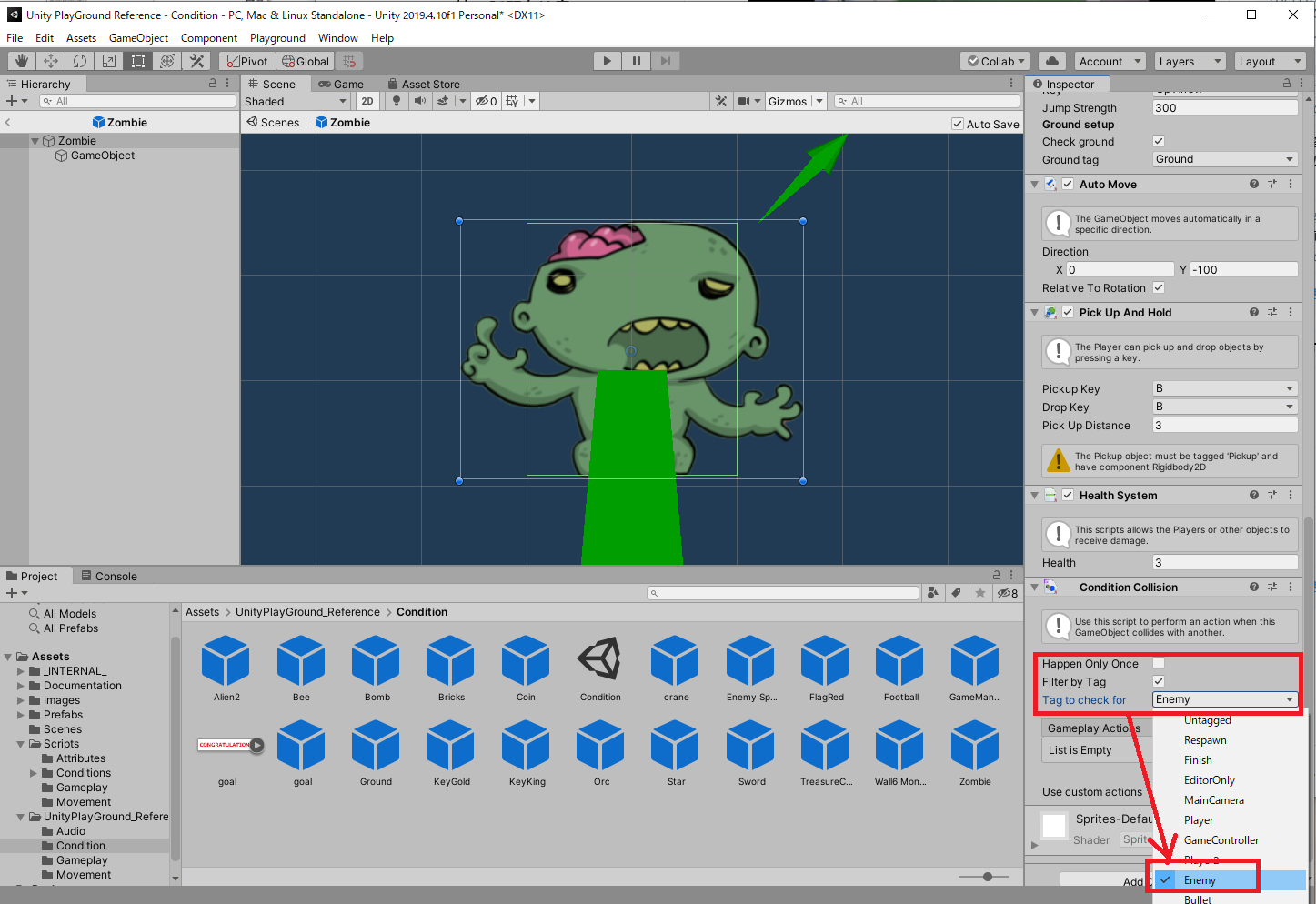Open Auto Move help icon

coord(1254,184)
